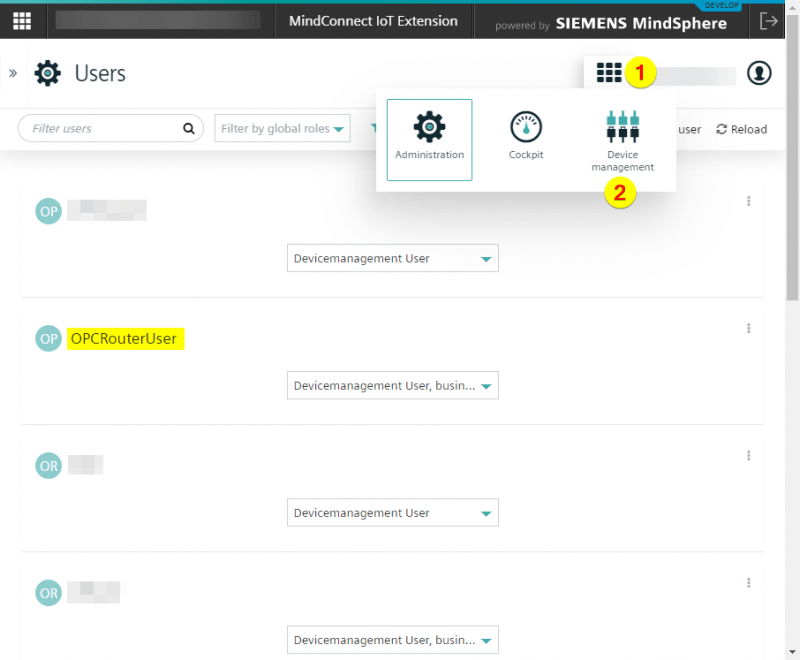Click the app switcher grid icon

click(609, 73)
